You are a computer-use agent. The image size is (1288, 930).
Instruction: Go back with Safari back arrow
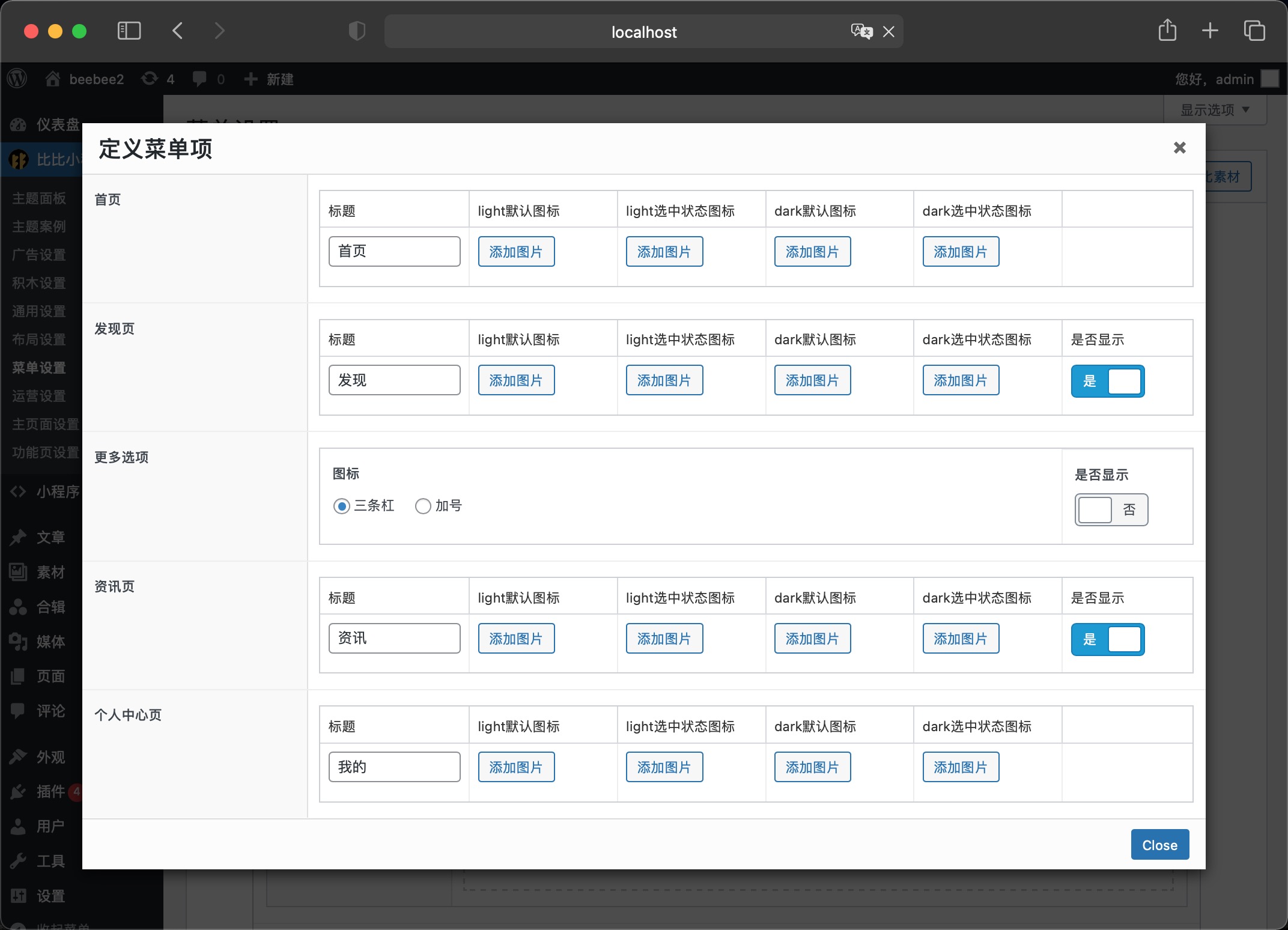point(178,31)
